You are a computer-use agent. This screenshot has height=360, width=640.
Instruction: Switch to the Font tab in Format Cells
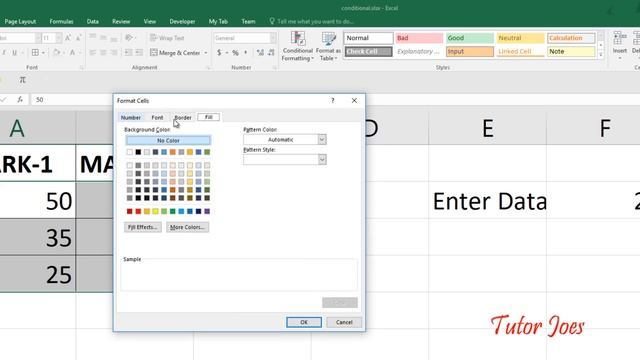[157, 118]
